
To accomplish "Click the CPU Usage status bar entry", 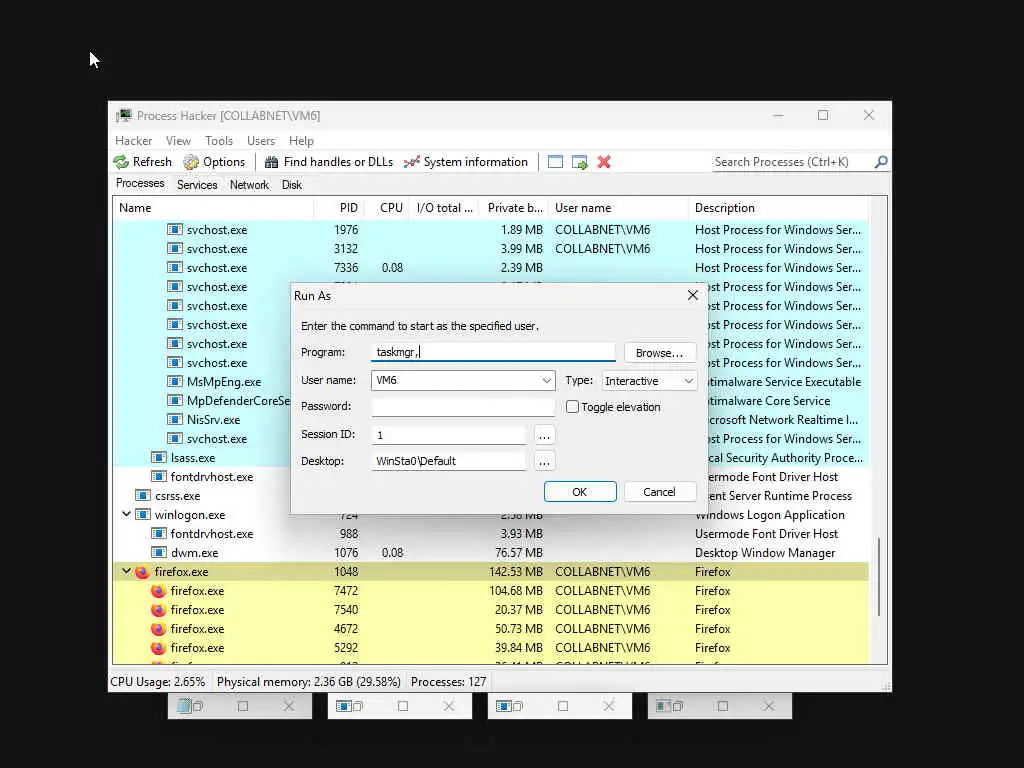I will click(x=157, y=682).
